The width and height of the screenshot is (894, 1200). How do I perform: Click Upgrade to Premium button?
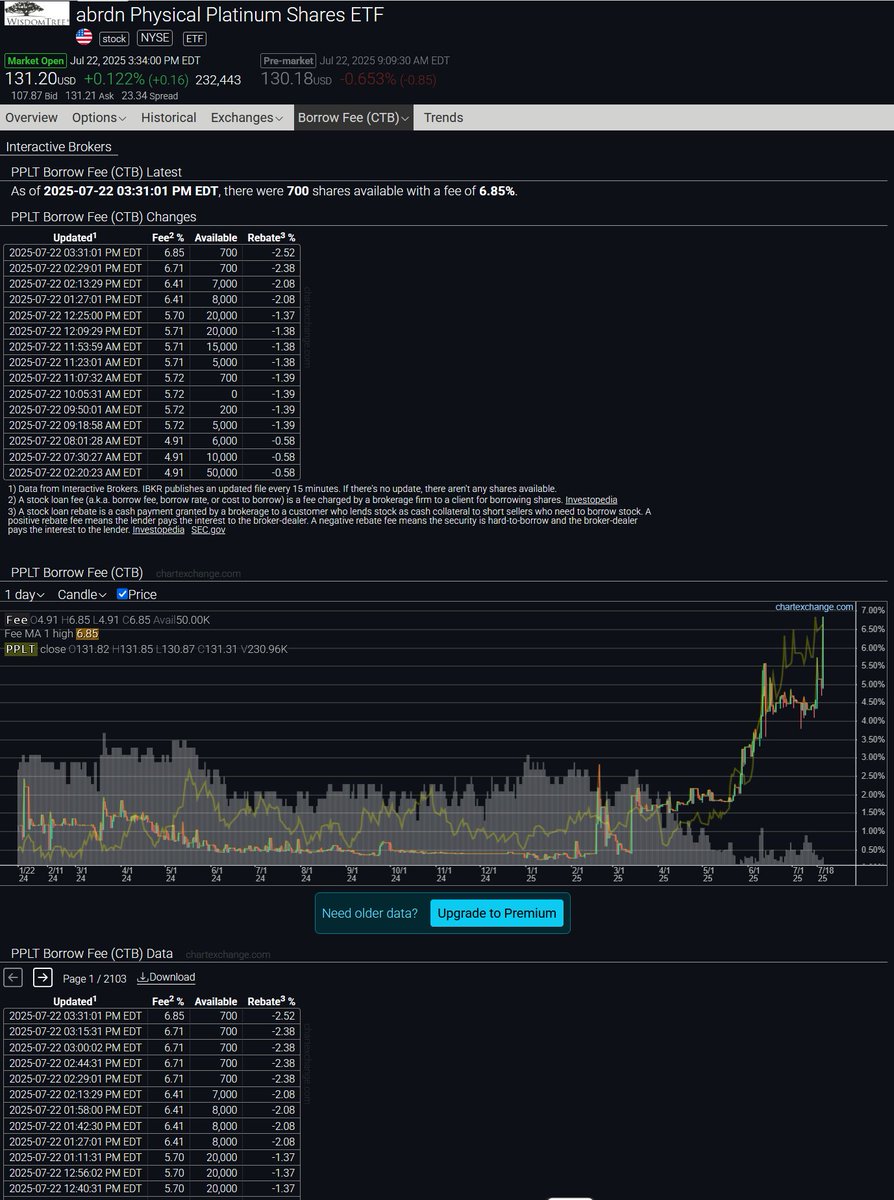click(497, 913)
